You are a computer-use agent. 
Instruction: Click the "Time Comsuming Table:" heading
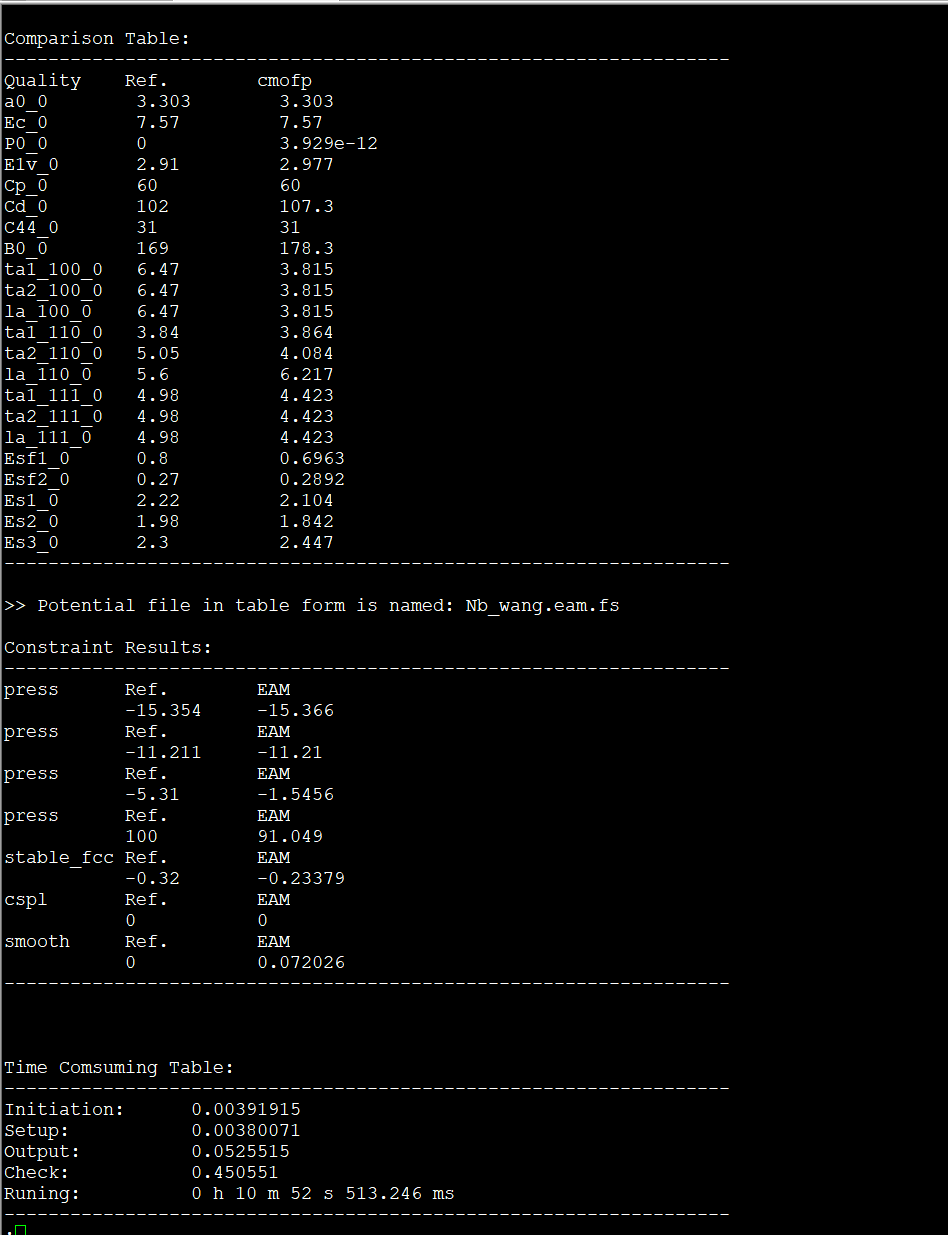tap(119, 1068)
